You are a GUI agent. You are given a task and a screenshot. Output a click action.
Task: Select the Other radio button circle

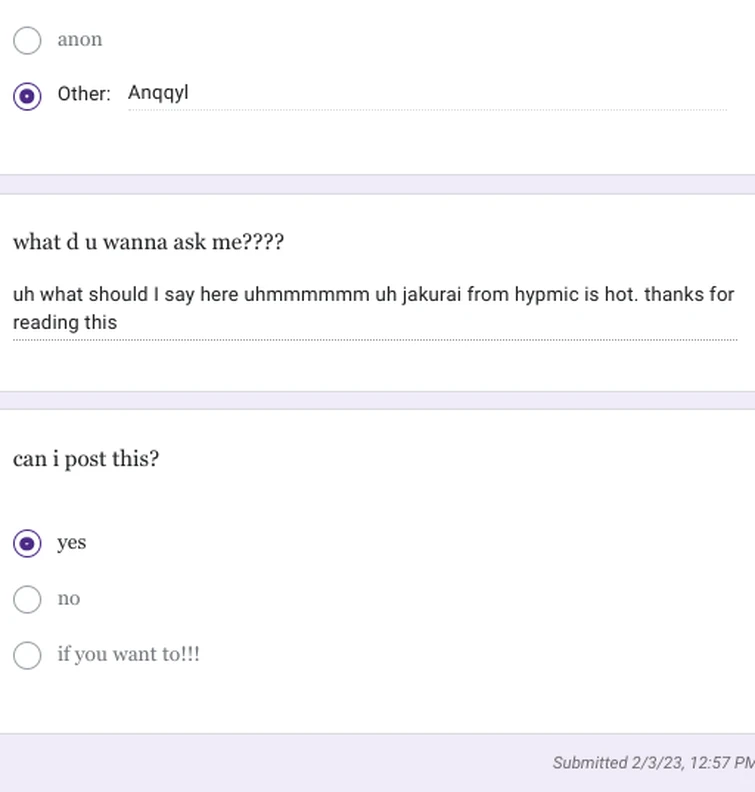coord(27,96)
